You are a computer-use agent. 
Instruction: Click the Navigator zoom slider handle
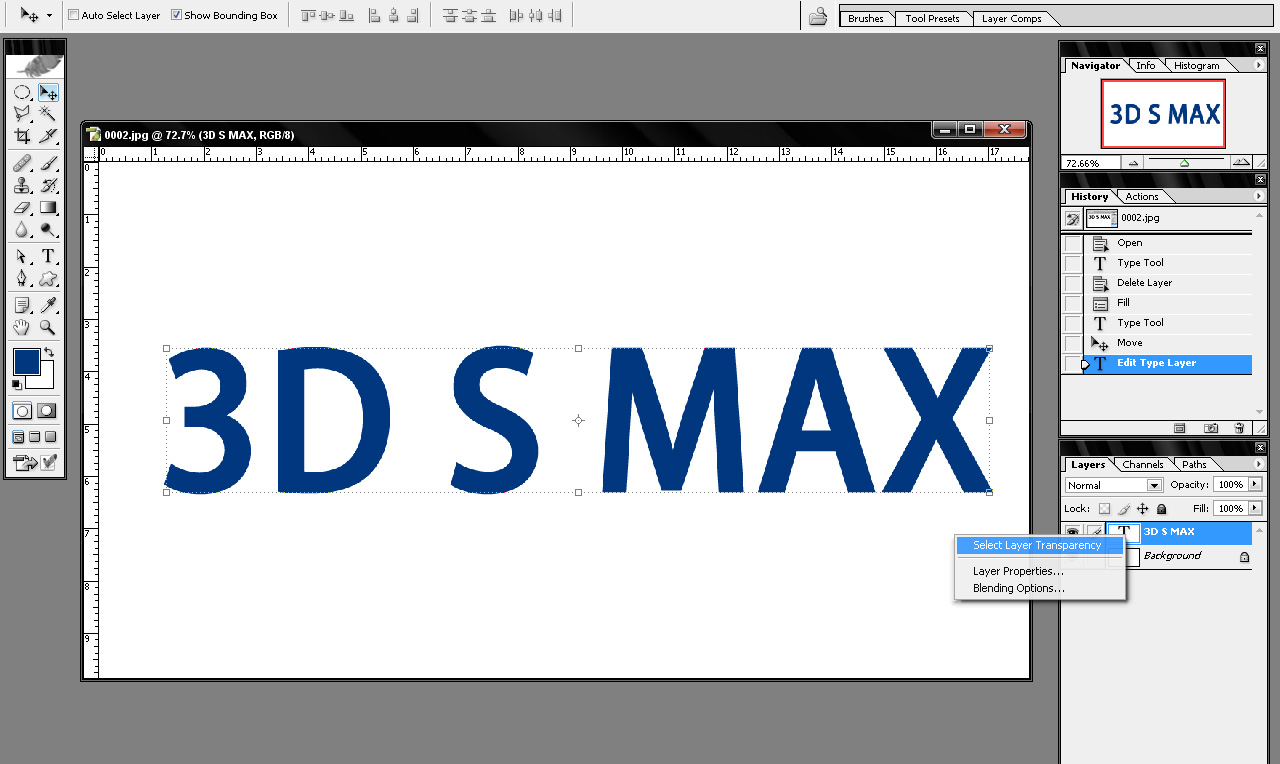point(1185,163)
